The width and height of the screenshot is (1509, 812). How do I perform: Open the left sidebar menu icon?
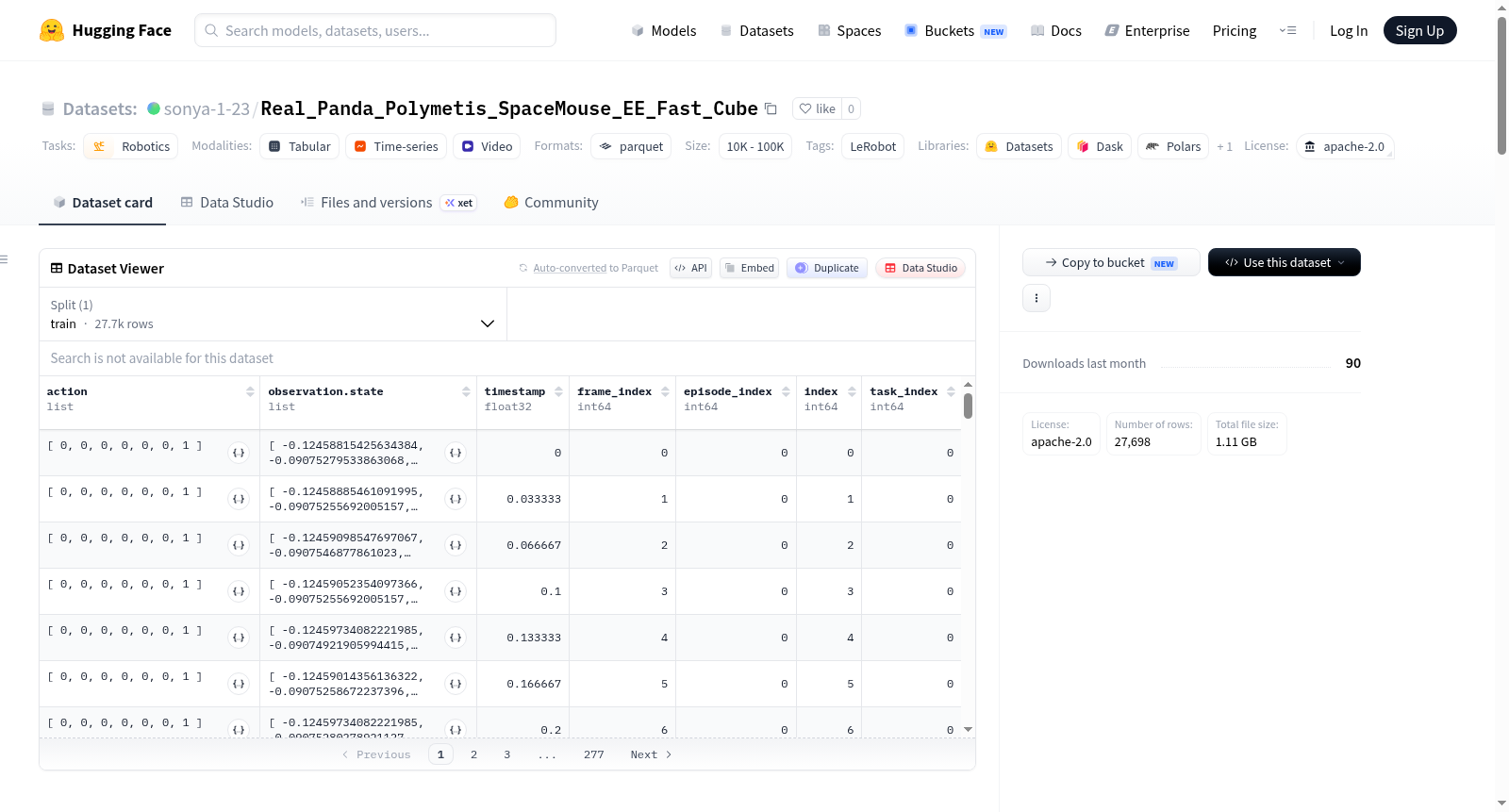coord(4,259)
